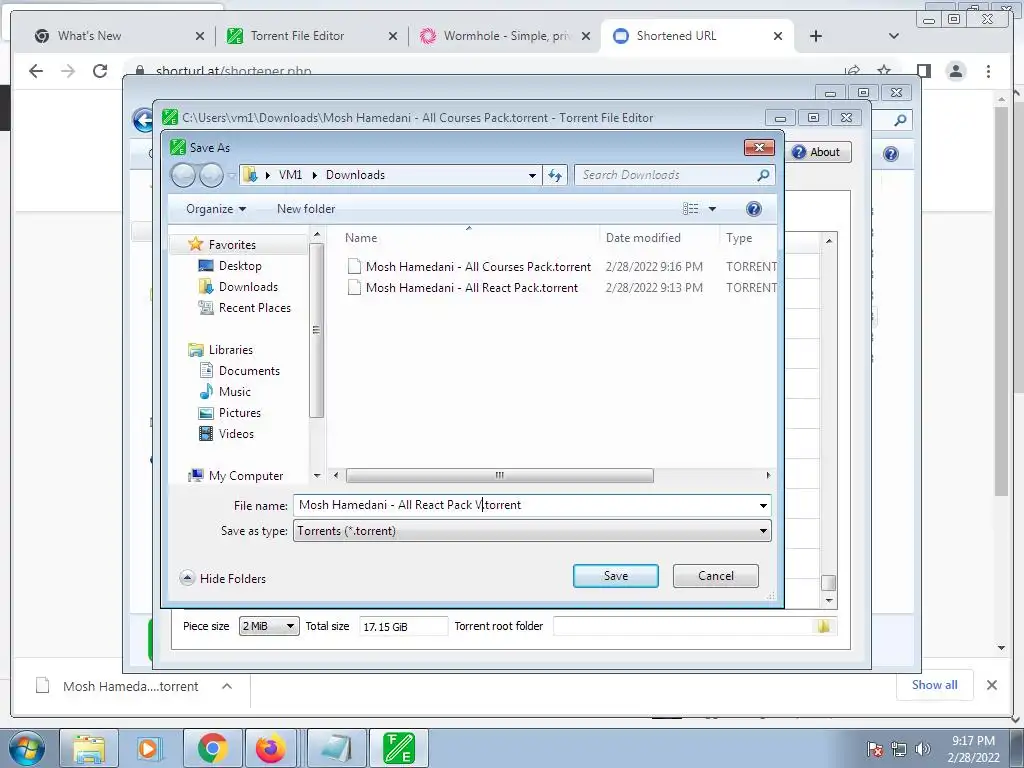This screenshot has height=768, width=1024.
Task: Select Recent Places in navigation pane
Action: pyautogui.click(x=255, y=308)
